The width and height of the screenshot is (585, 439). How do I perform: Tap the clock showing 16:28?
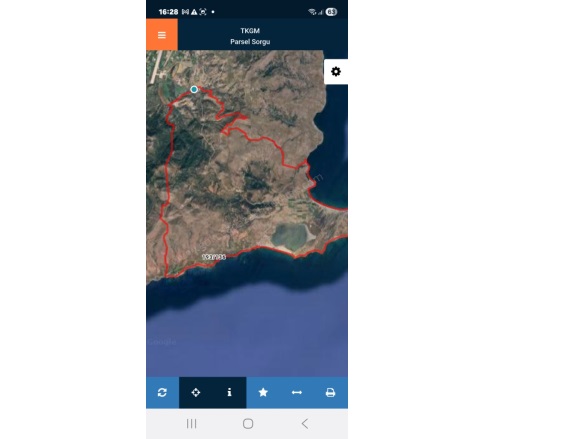pos(168,12)
